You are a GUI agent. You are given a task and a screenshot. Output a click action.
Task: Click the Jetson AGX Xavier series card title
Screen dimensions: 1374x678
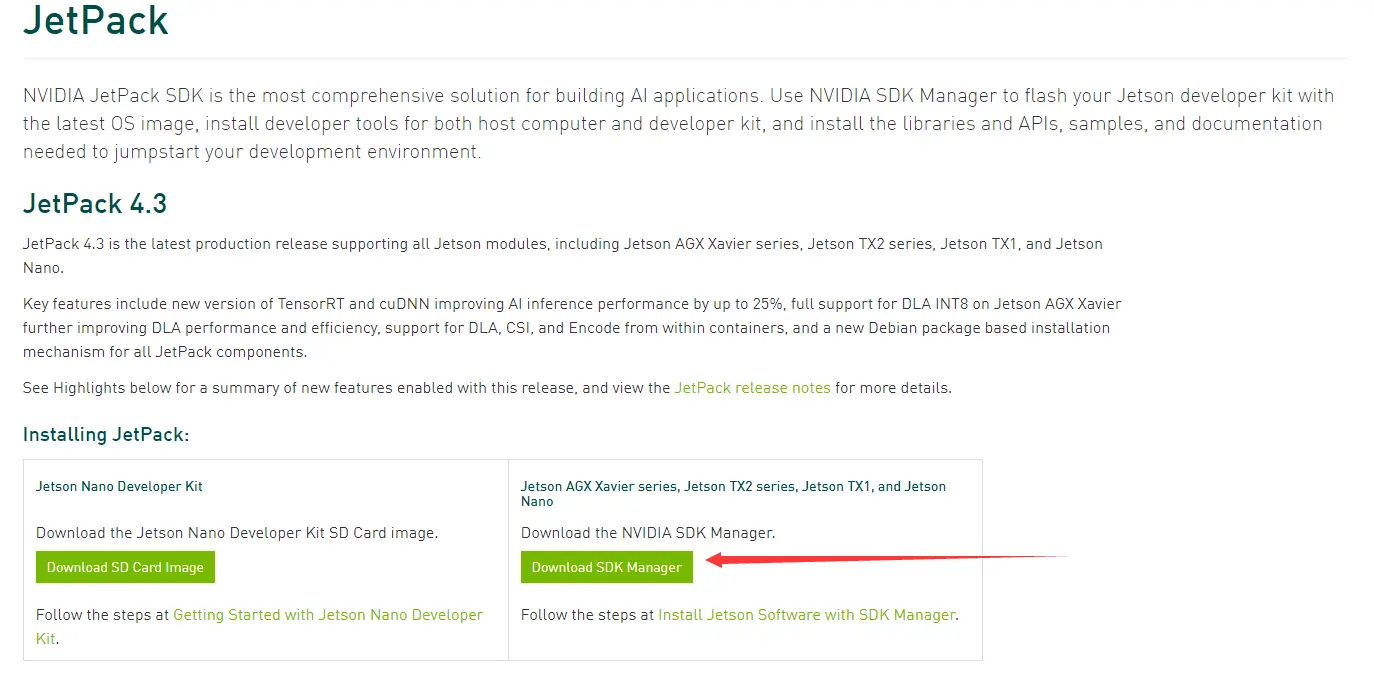(733, 494)
